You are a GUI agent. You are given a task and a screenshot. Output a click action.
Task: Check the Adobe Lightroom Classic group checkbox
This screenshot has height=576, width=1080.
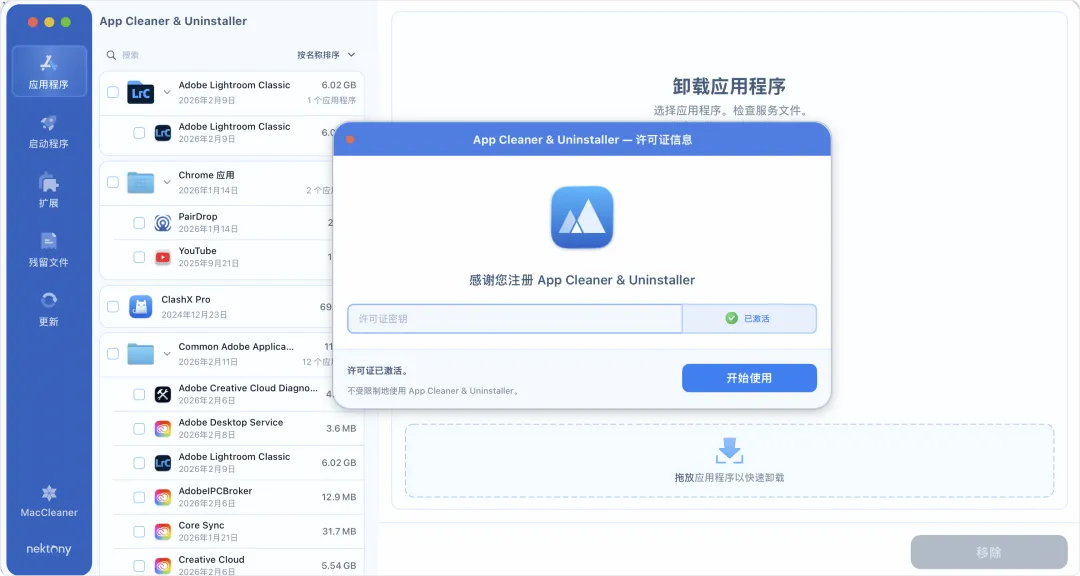click(113, 92)
